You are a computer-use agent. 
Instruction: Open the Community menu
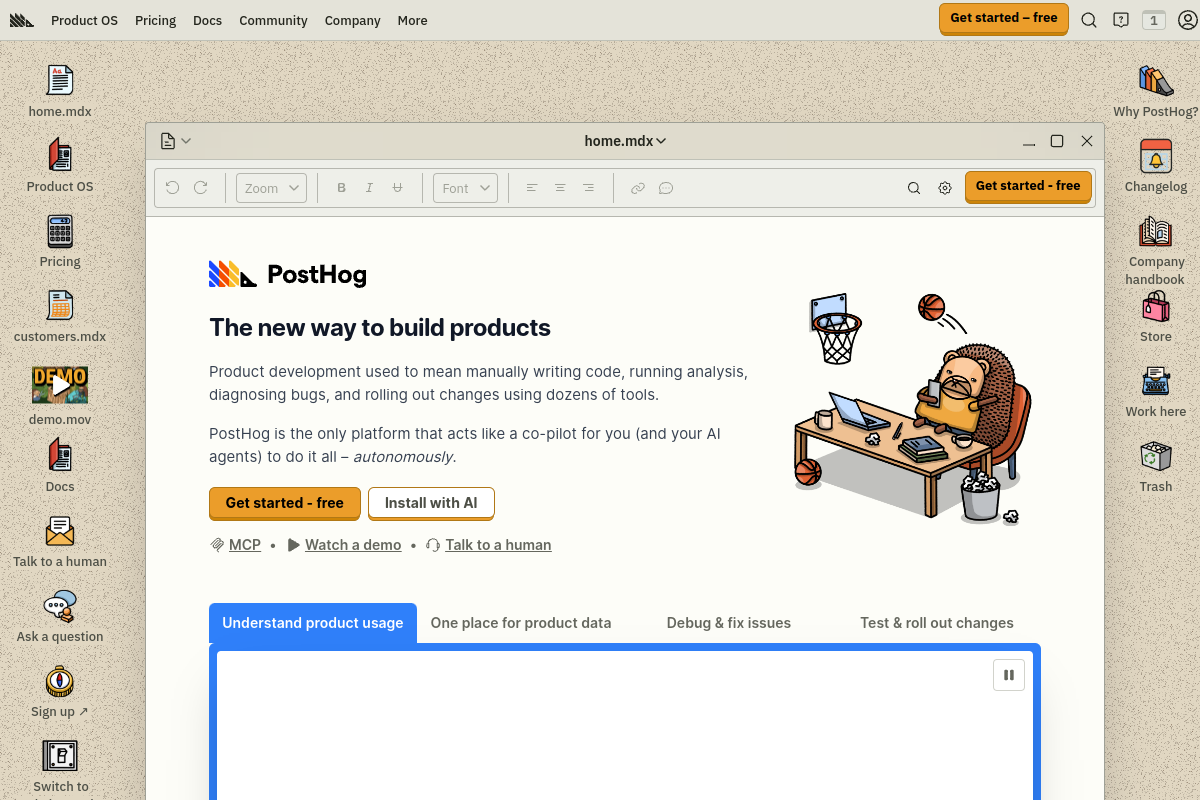tap(273, 20)
